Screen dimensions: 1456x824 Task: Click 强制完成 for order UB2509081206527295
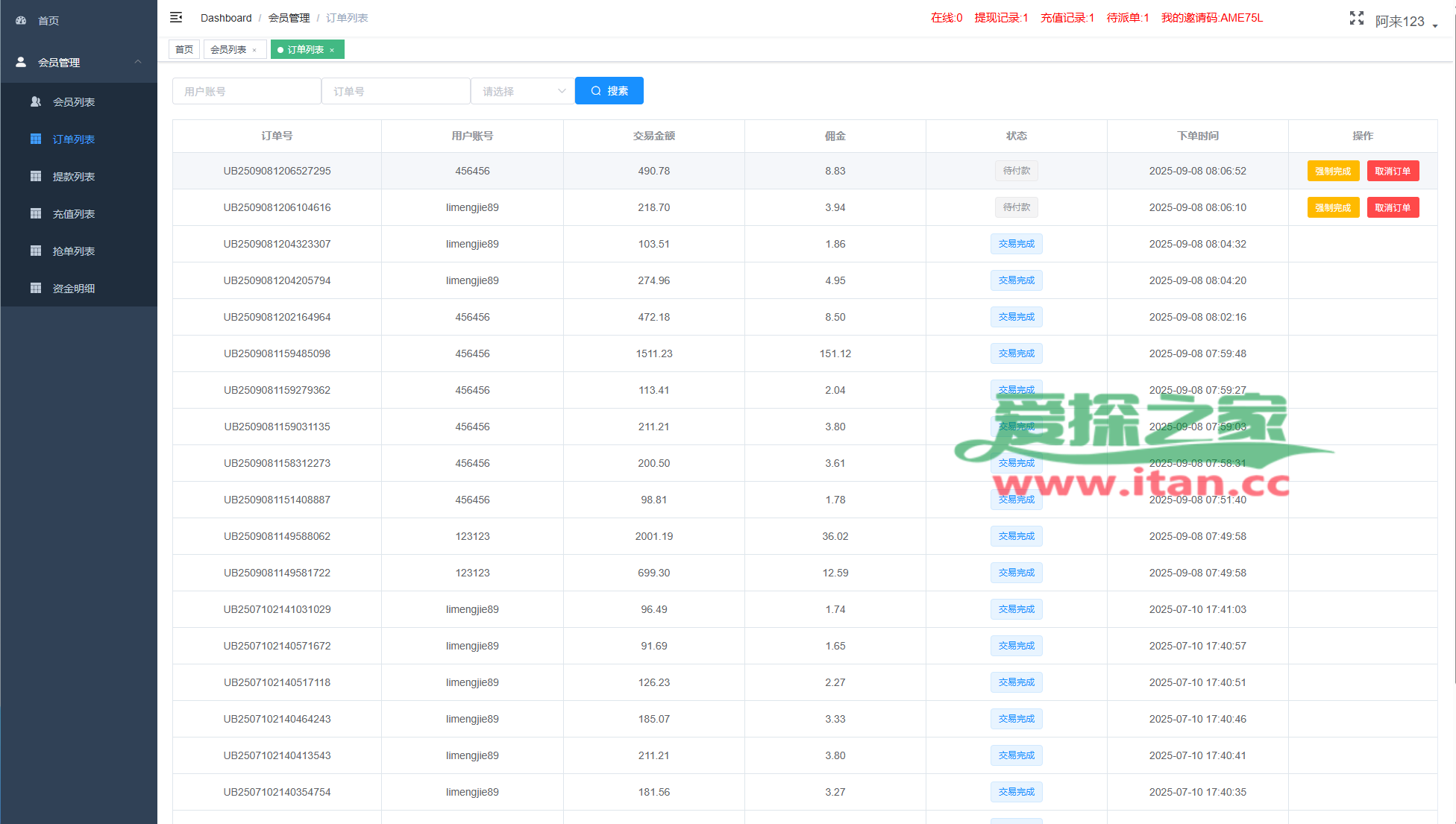click(x=1332, y=171)
